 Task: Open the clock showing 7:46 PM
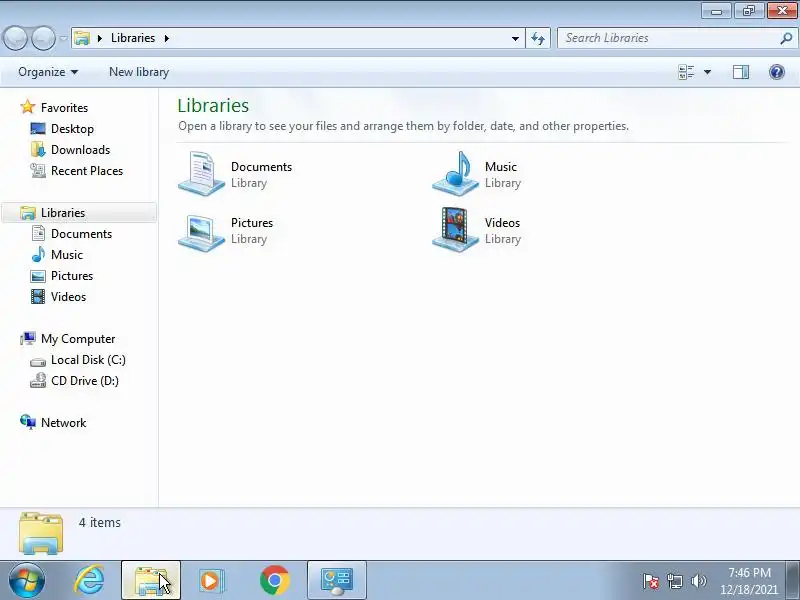coord(749,581)
